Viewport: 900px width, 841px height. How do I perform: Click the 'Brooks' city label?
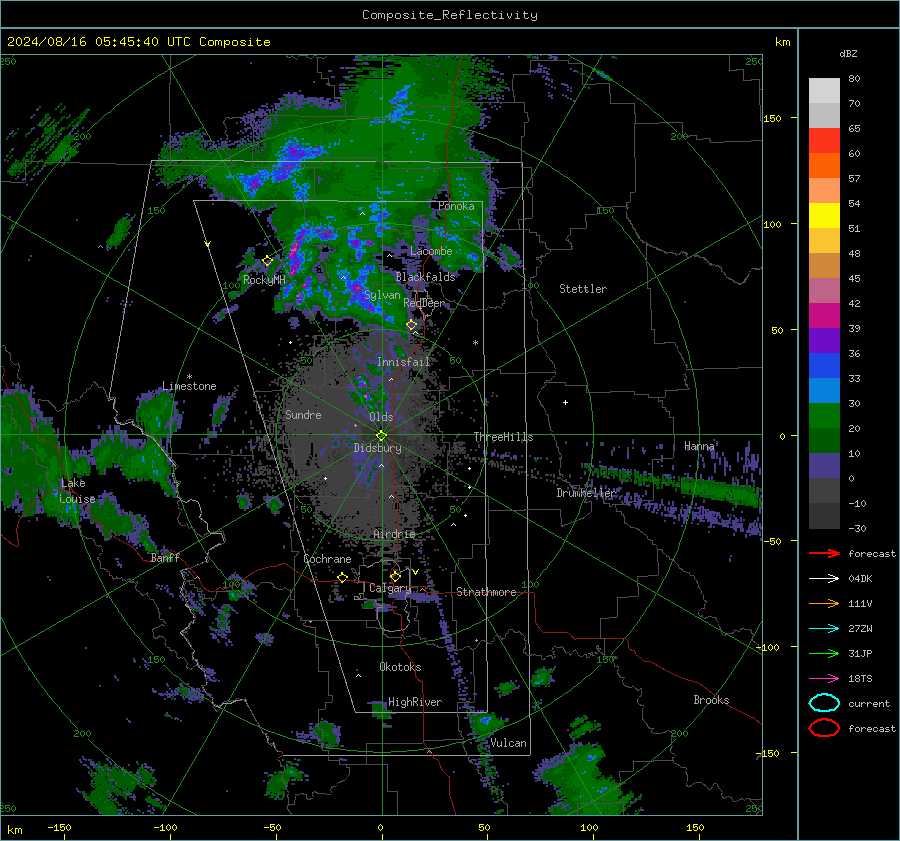(x=711, y=700)
